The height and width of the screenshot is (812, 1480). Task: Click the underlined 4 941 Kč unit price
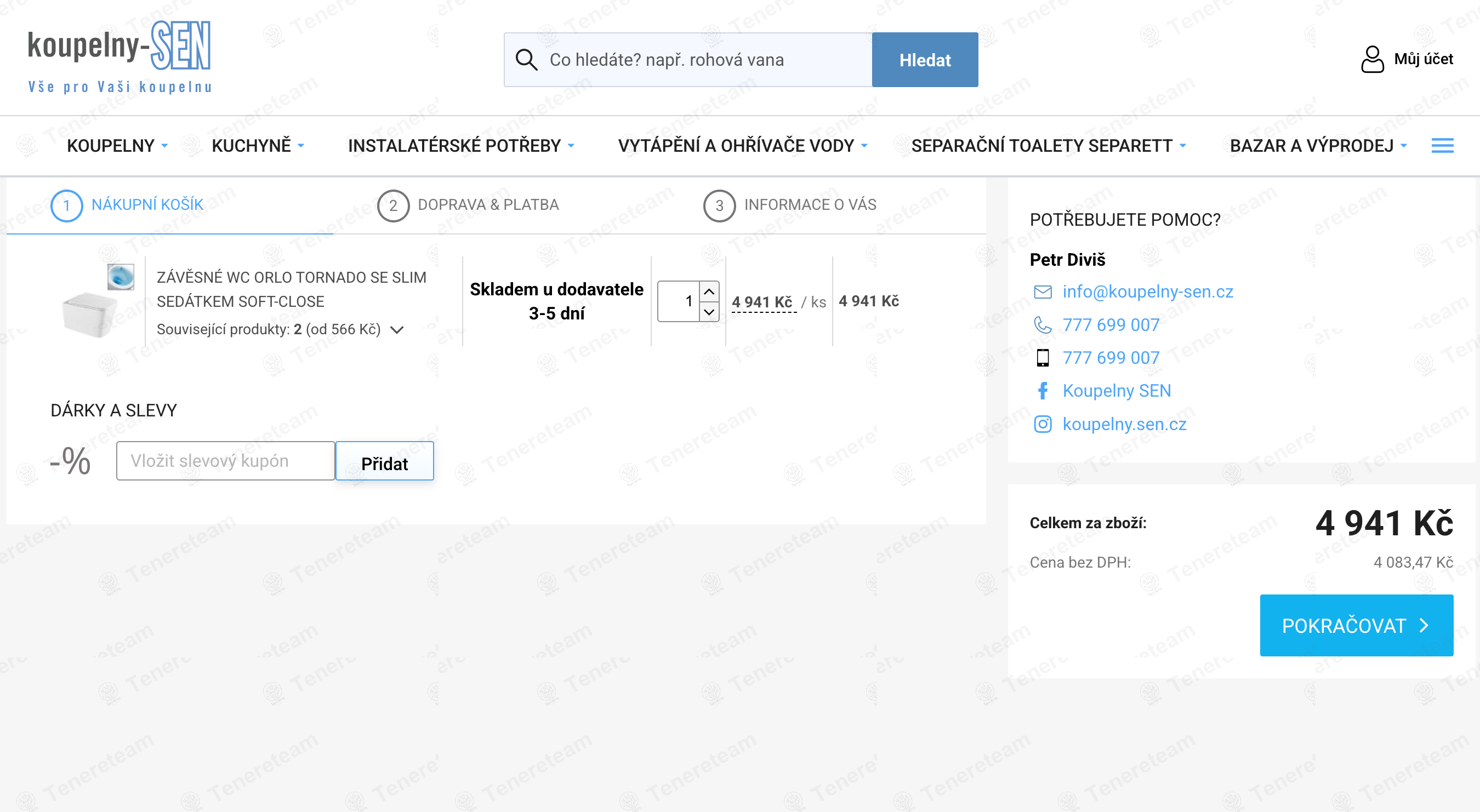pos(762,302)
